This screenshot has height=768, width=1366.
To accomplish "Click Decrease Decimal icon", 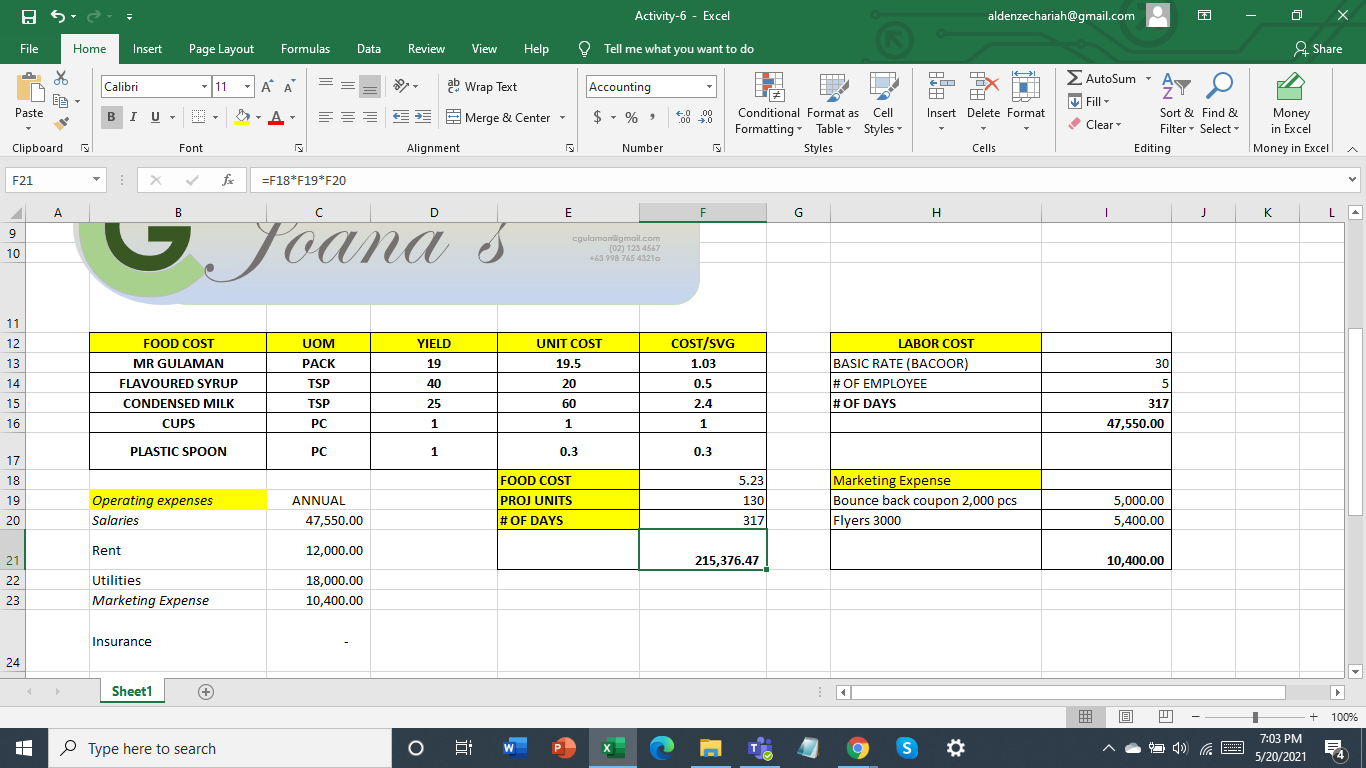I will click(705, 118).
